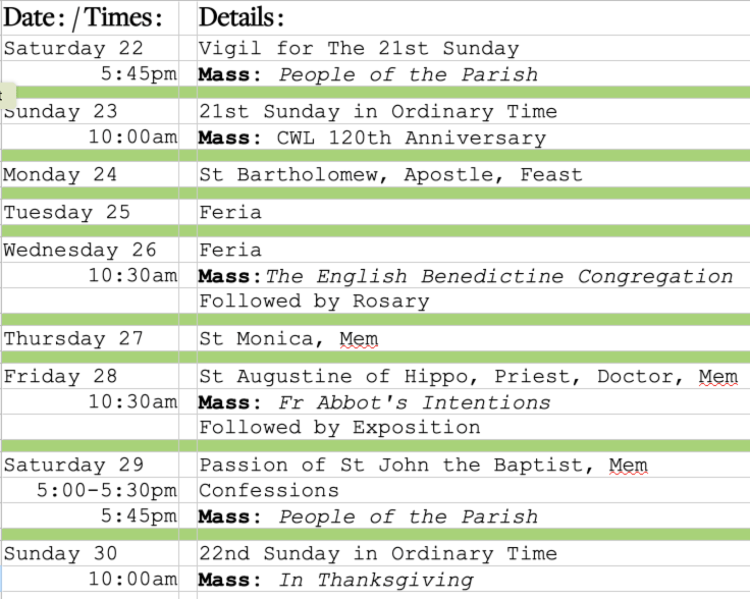
Task: Select 'St Augustine of Hippo' cell
Action: point(474,376)
